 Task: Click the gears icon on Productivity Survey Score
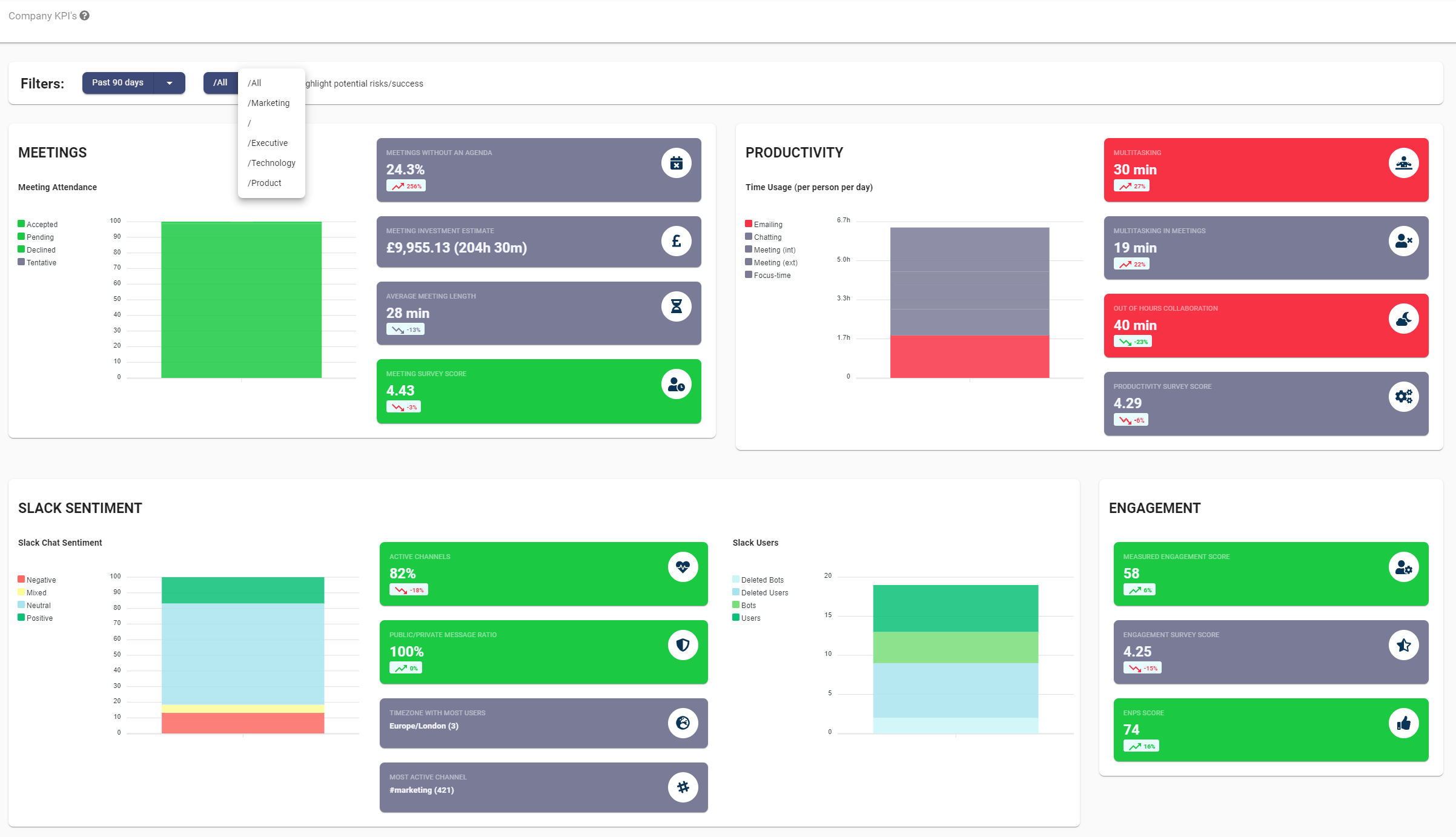1405,397
